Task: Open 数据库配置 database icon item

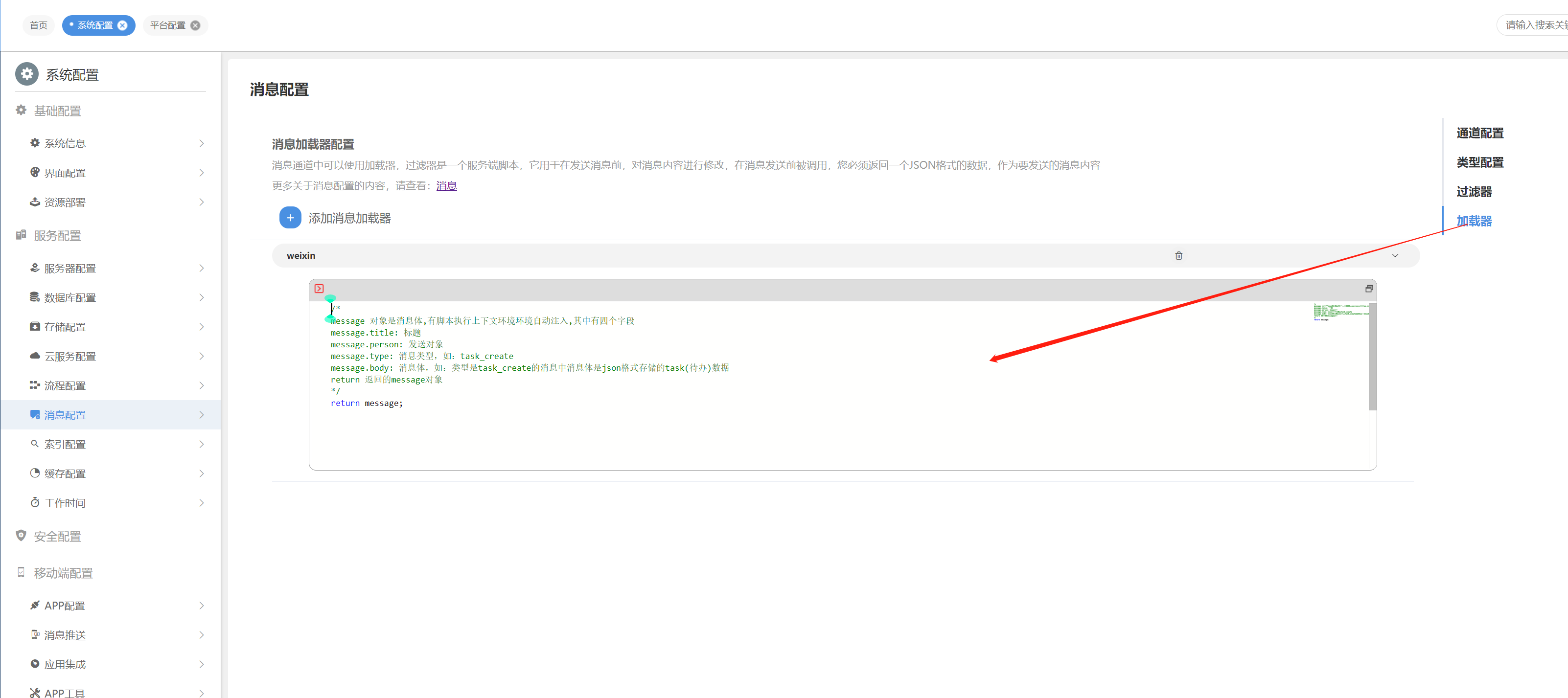Action: click(x=35, y=297)
